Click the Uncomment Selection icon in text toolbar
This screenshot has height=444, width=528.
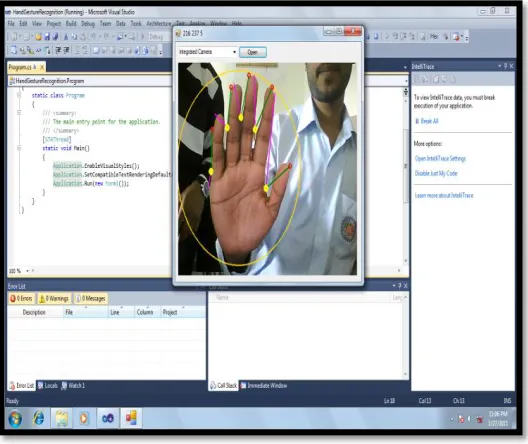[x=86, y=50]
